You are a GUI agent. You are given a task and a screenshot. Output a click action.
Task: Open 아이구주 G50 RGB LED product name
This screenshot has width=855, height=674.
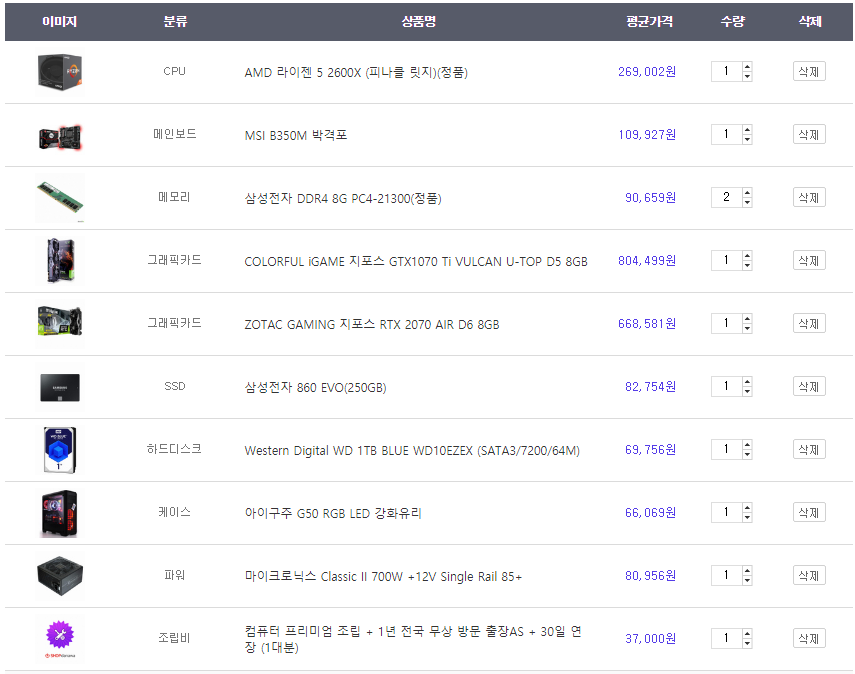pos(333,513)
